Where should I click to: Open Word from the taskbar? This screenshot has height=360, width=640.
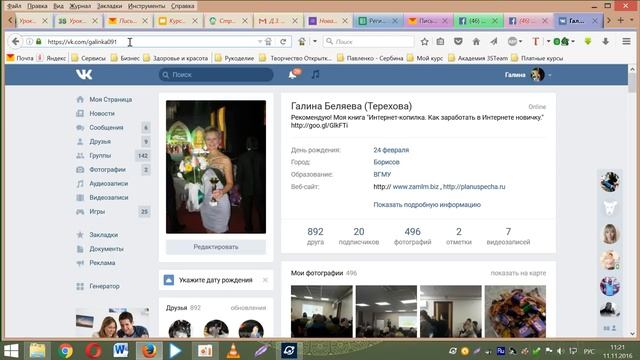pos(121,351)
